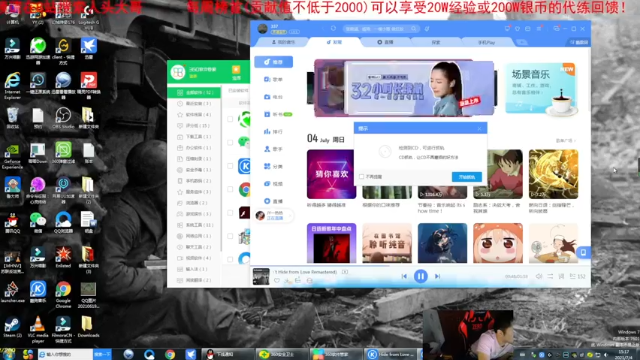Click the album cover thumbnail in player bar
Viewport: 640px width, 360px height.
pyautogui.click(x=261, y=276)
